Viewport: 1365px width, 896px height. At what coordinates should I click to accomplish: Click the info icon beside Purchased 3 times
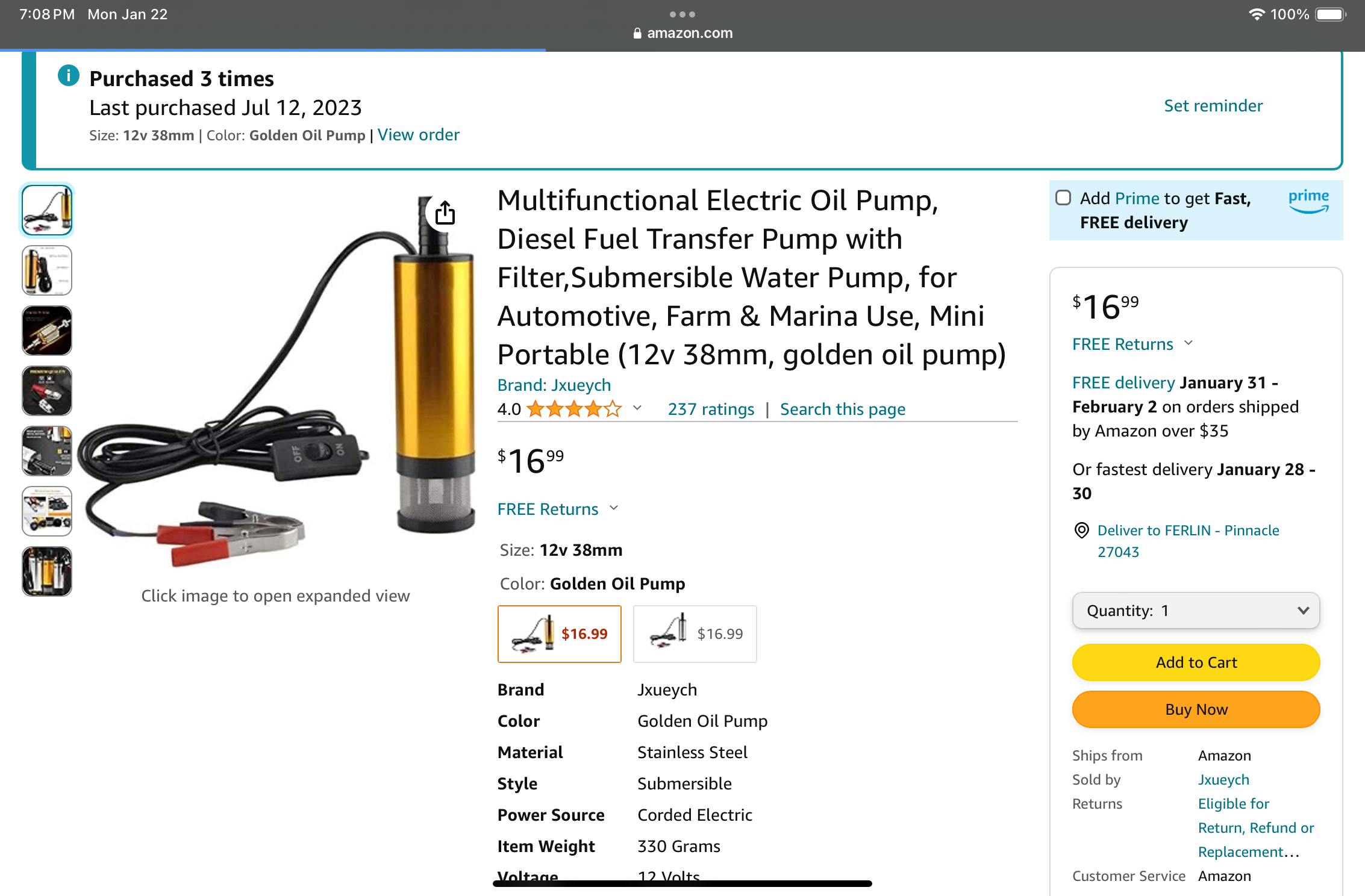tap(69, 76)
